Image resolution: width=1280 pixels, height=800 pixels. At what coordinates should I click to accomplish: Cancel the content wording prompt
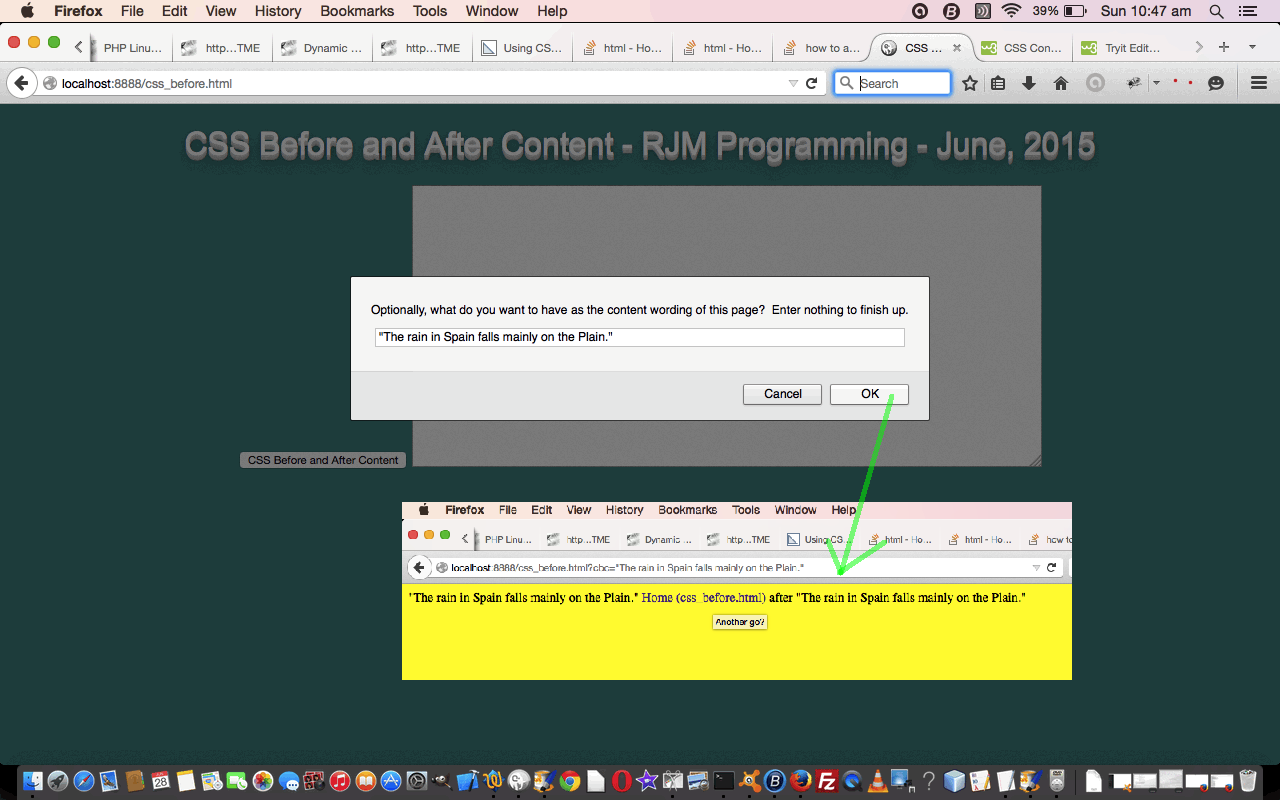782,394
